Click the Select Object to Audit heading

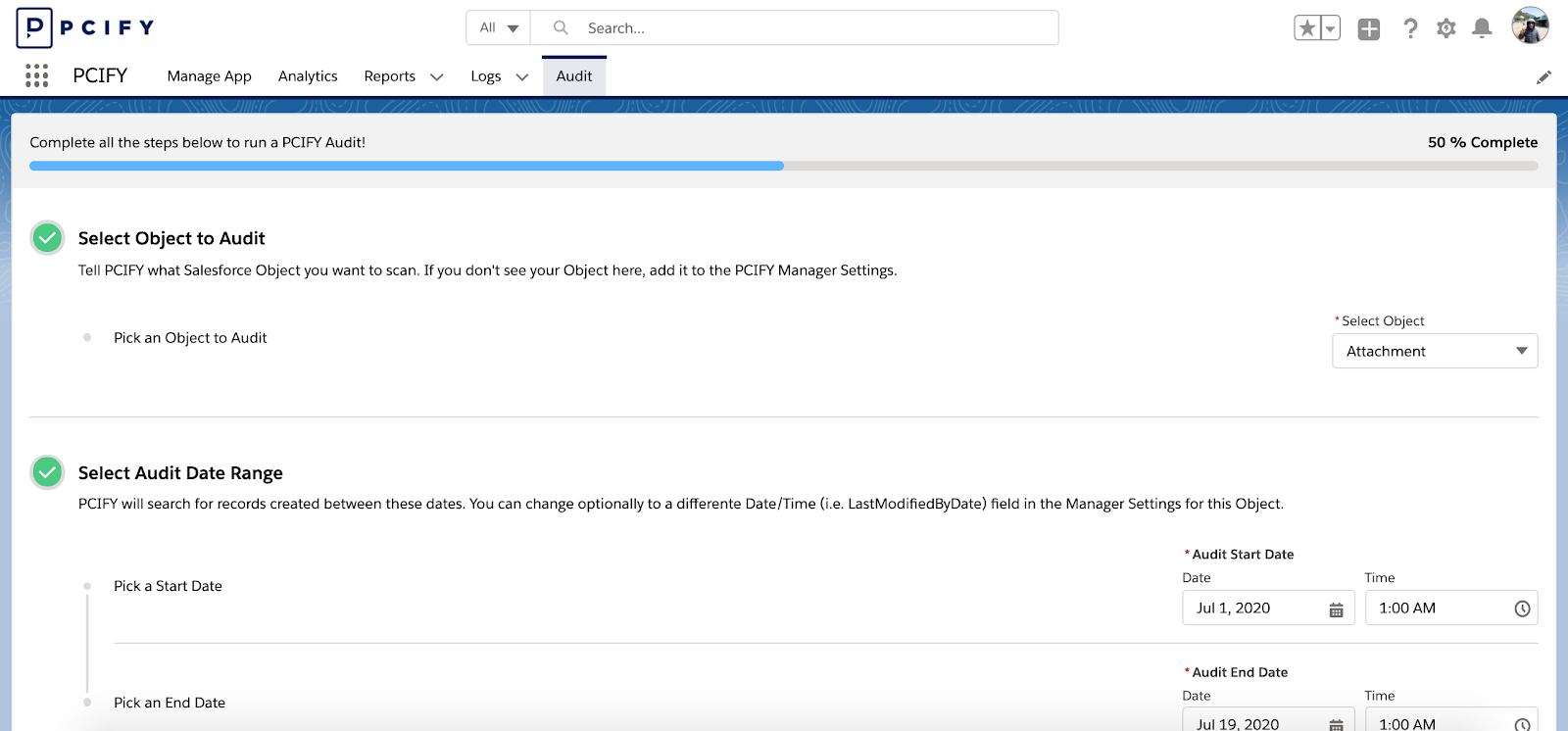click(171, 238)
